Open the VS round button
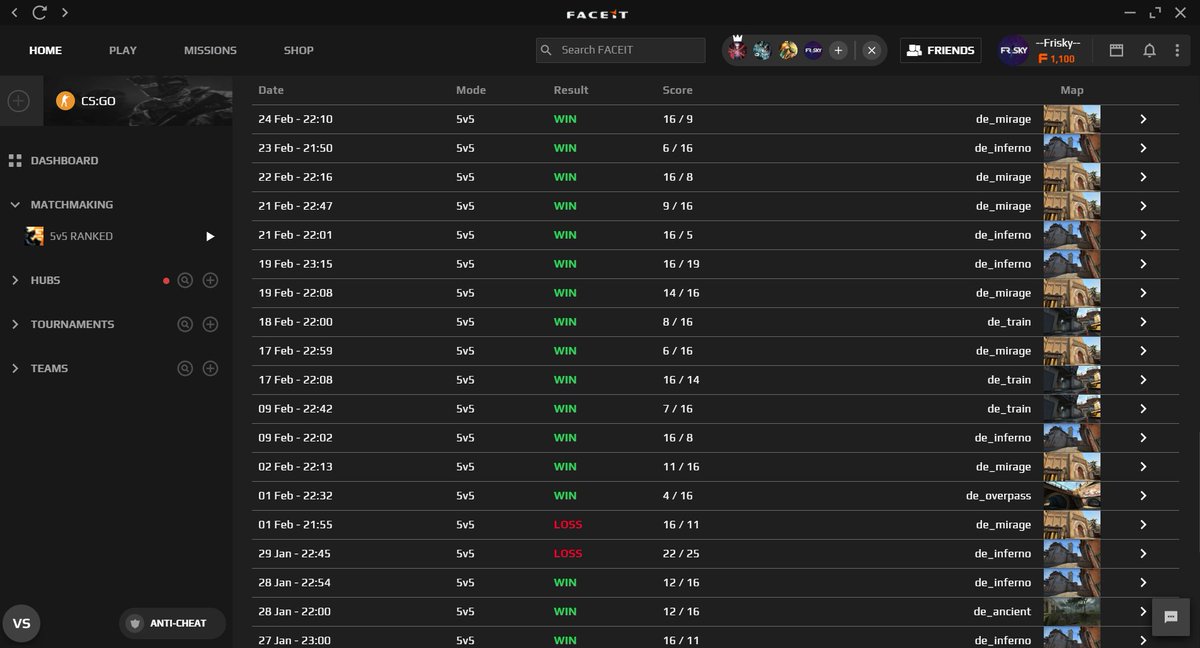This screenshot has width=1200, height=648. [x=22, y=623]
